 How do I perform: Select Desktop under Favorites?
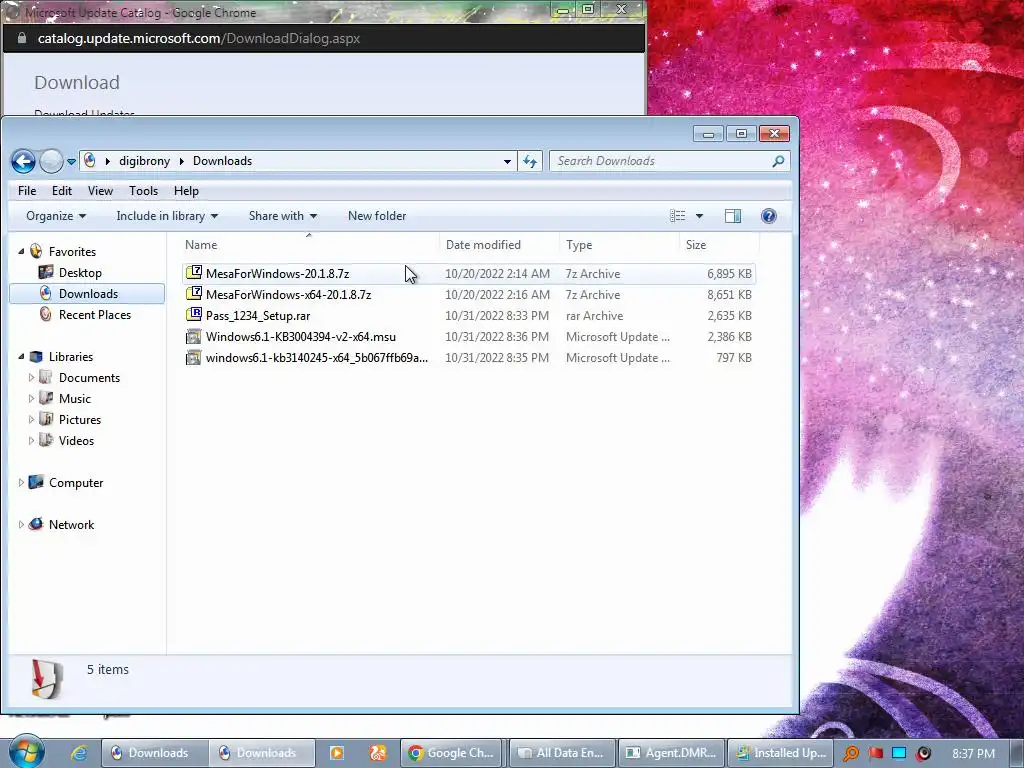80,273
